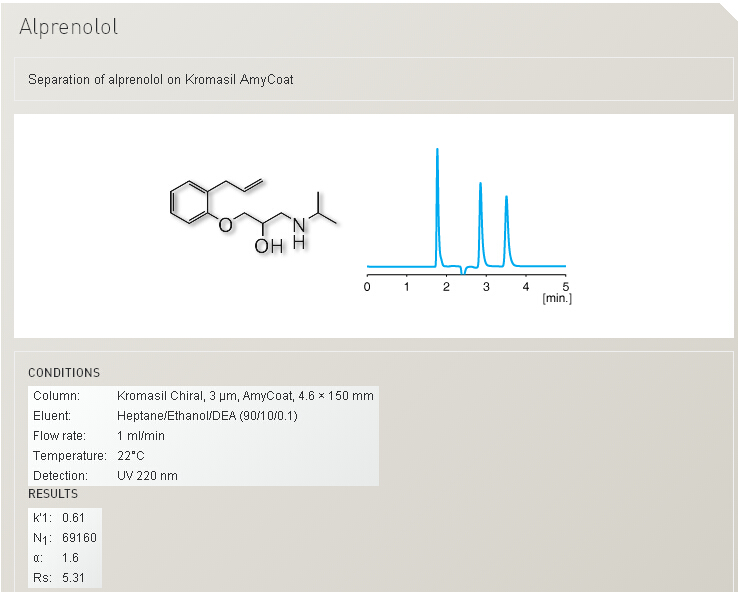Image resolution: width=738 pixels, height=592 pixels.
Task: Click the Rs value 5.31
Action: tap(74, 578)
